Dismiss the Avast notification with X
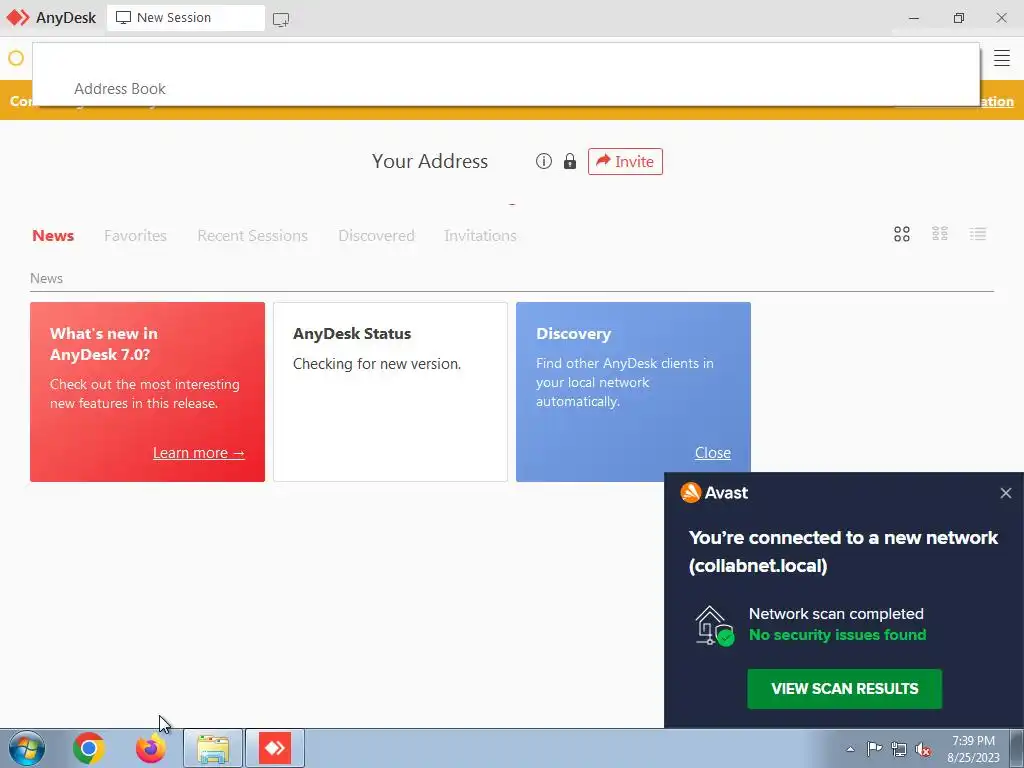The height and width of the screenshot is (768, 1024). pos(1006,493)
